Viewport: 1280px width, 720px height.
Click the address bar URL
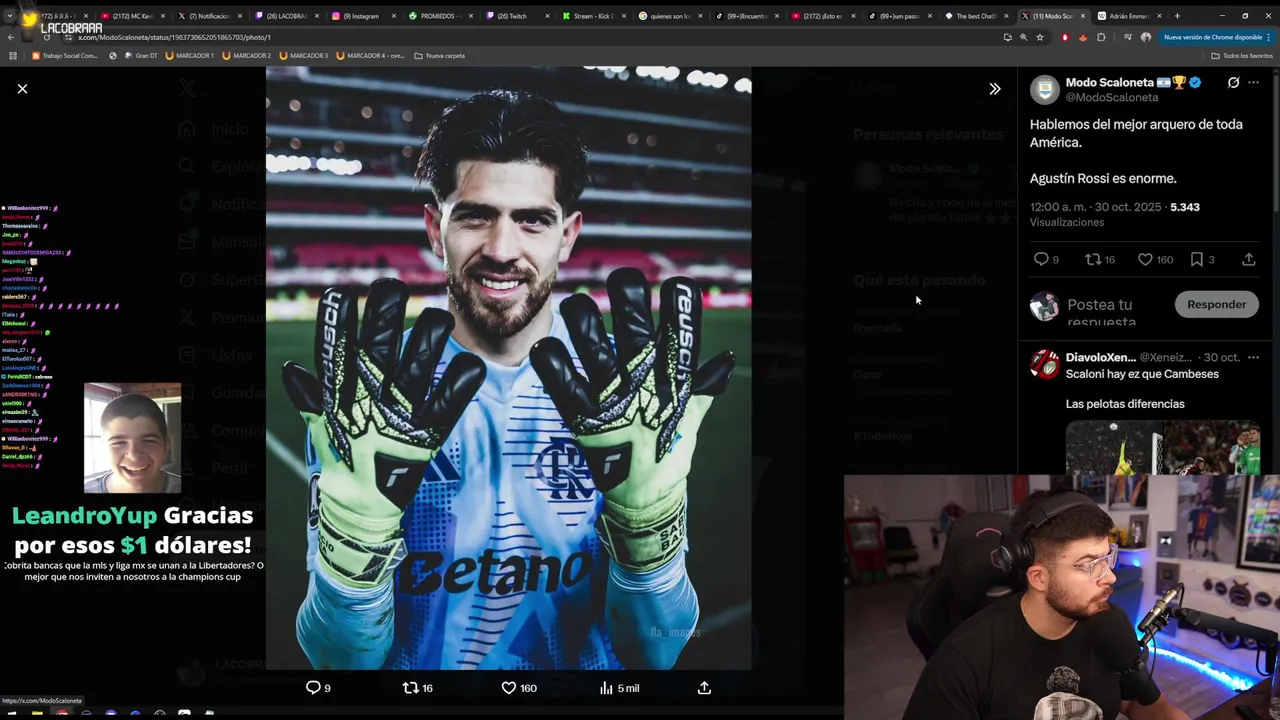[174, 37]
